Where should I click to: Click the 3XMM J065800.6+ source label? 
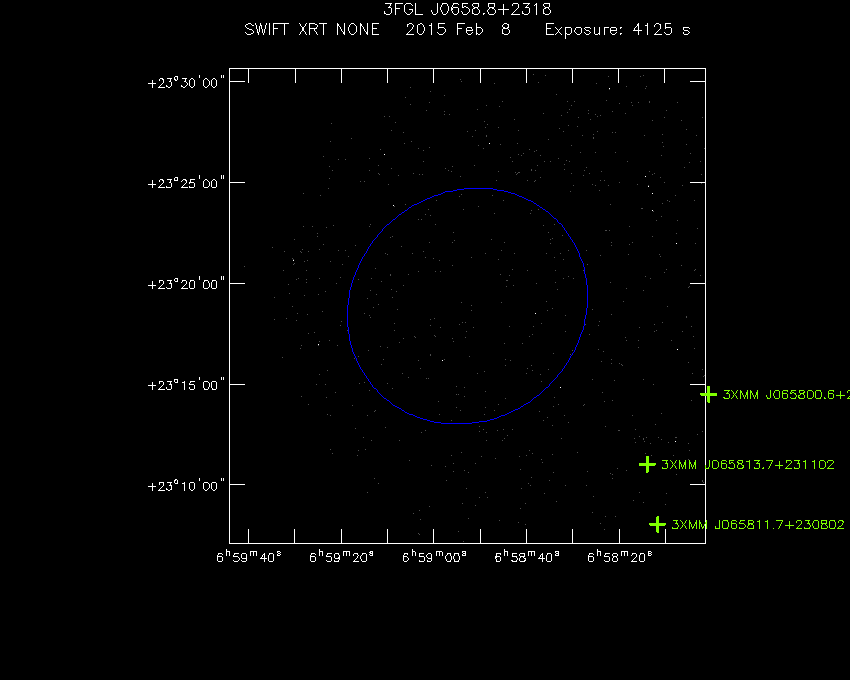coord(786,395)
